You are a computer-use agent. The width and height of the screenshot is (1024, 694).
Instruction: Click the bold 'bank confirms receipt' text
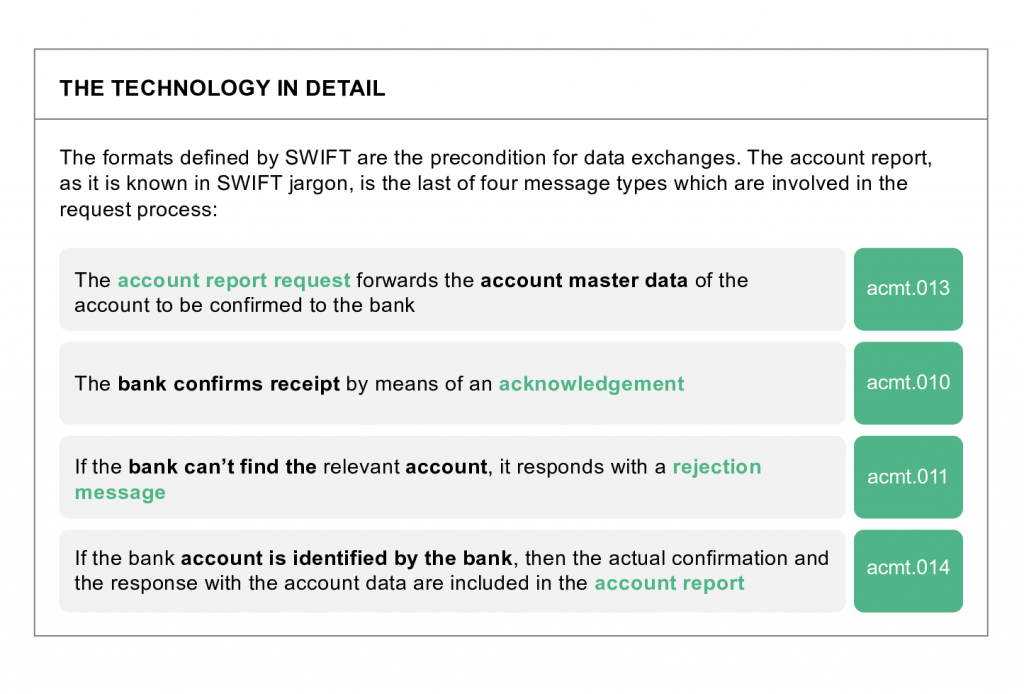tap(229, 383)
